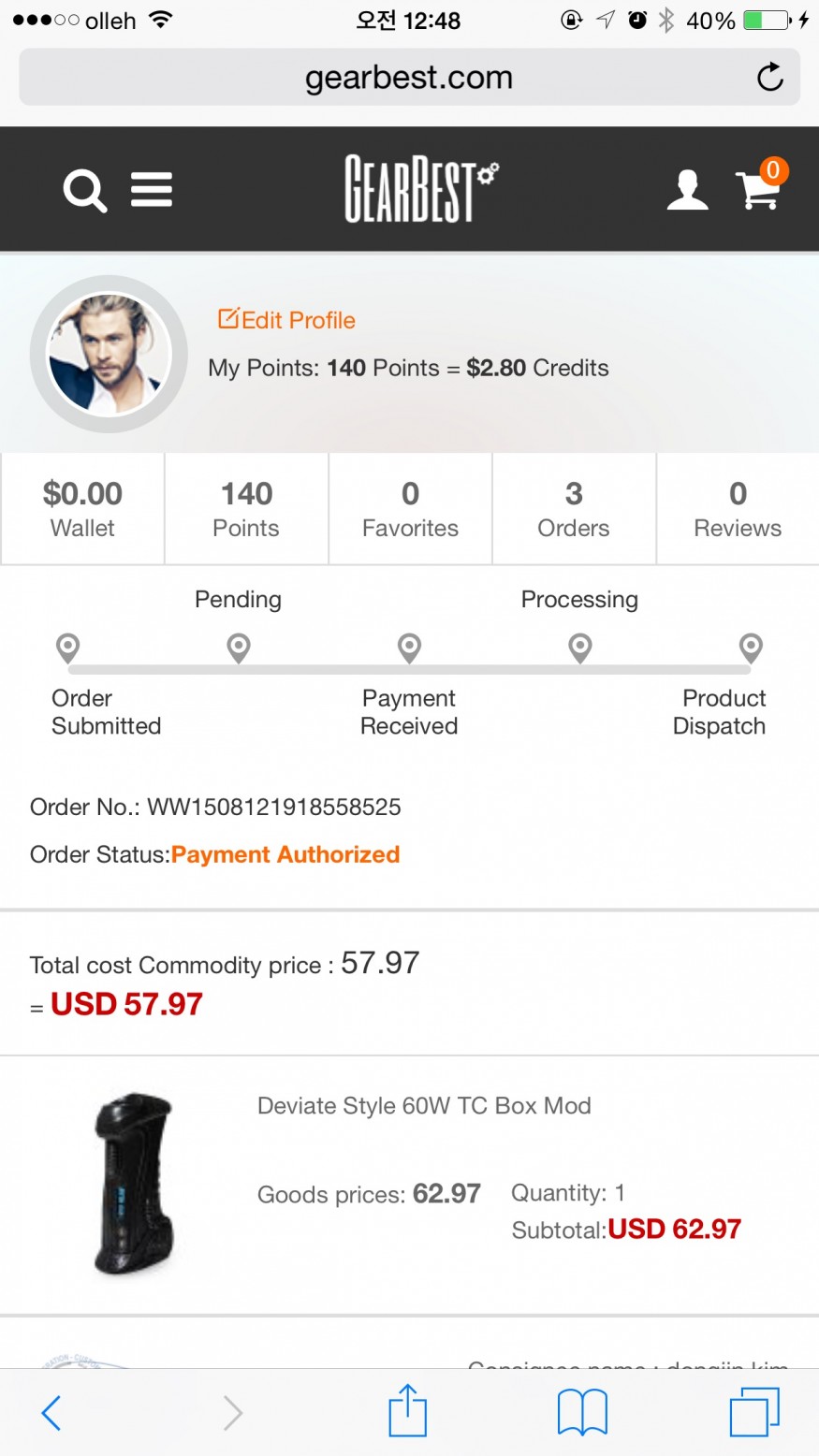Open the hamburger menu
Screen dimensions: 819x1456
(x=152, y=190)
